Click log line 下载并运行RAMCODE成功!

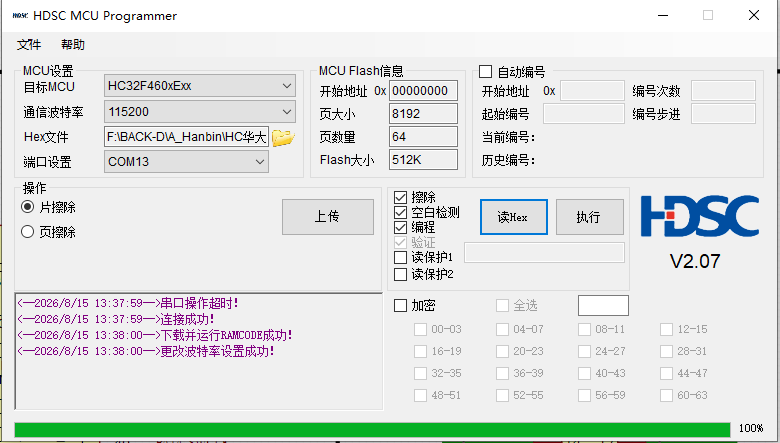point(155,335)
